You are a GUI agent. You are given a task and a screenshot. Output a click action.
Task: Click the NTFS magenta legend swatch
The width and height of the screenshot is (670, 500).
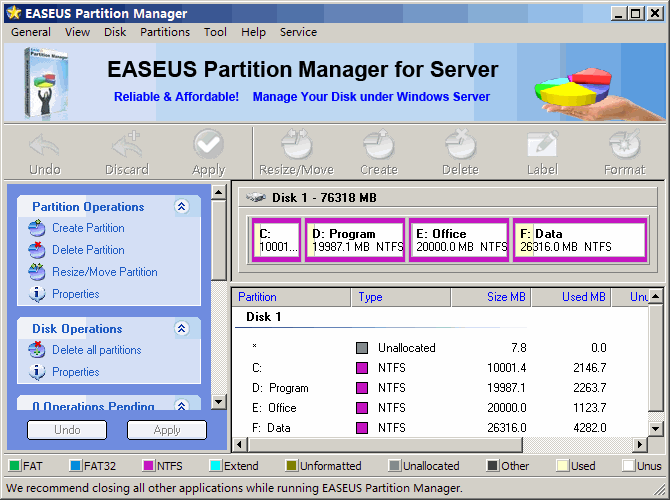(148, 465)
